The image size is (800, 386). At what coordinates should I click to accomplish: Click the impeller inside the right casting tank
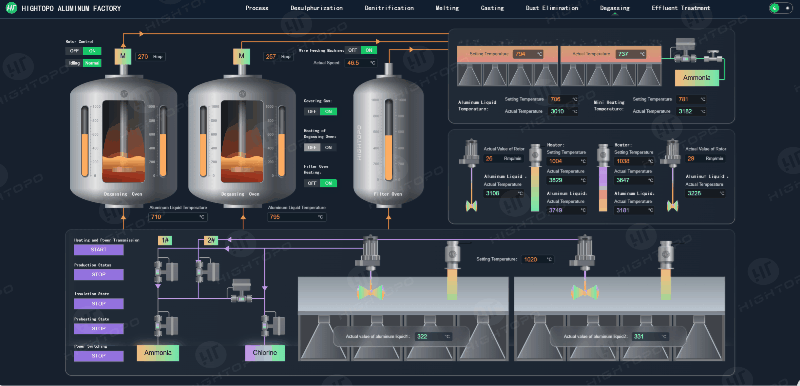pyautogui.click(x=585, y=292)
